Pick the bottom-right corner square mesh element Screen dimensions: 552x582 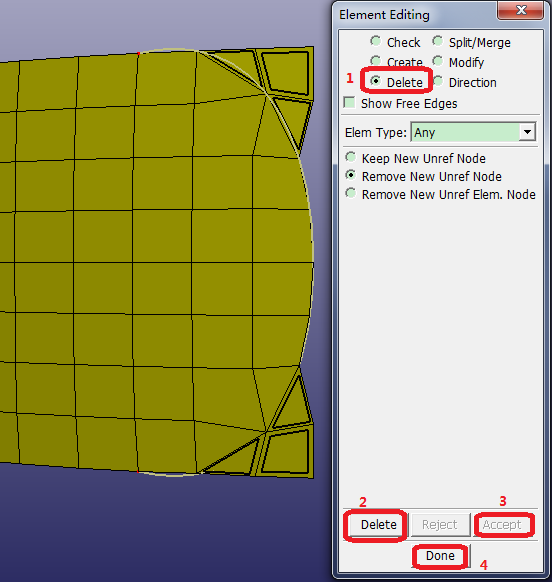tap(286, 452)
